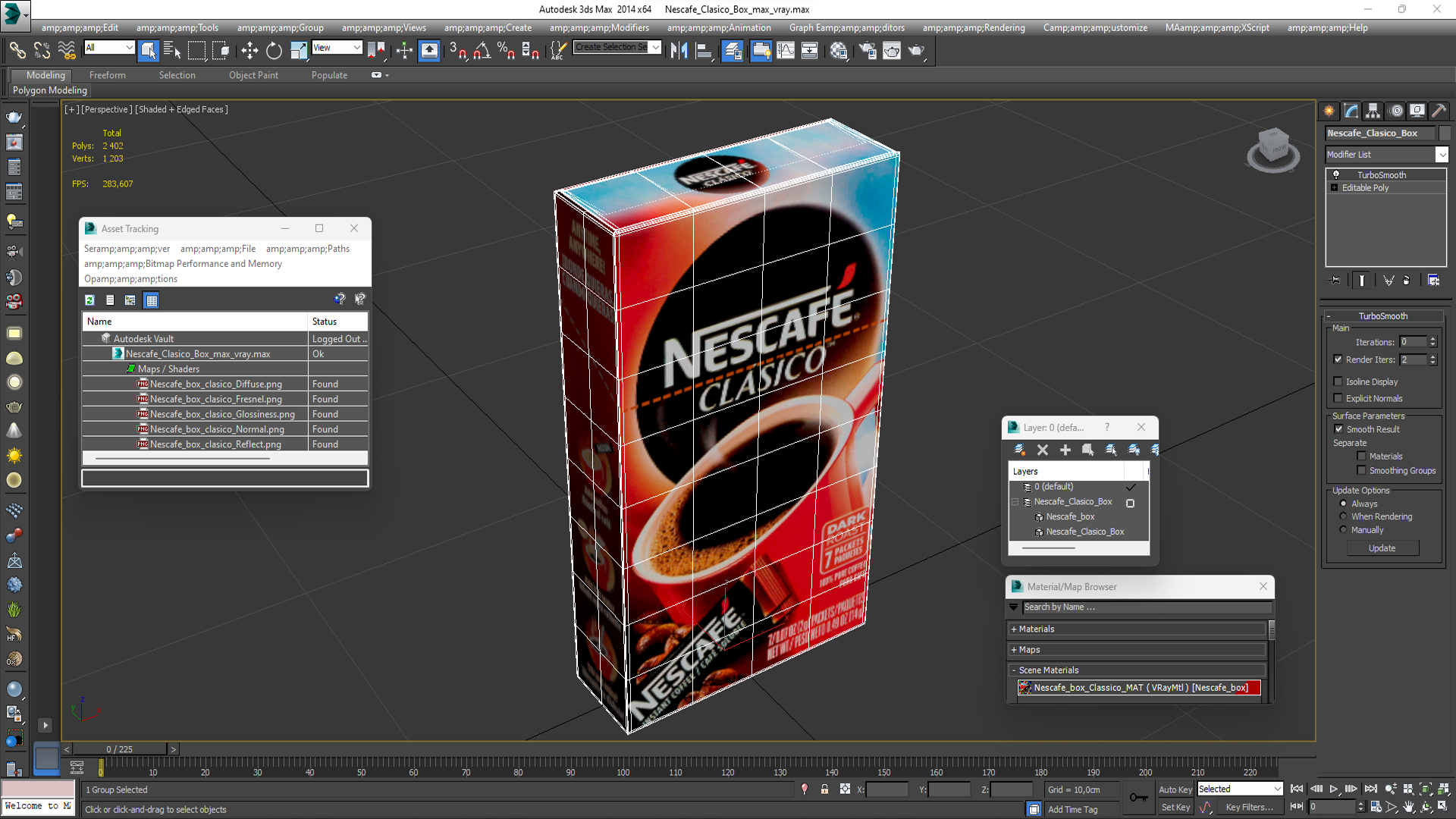Open Select by Name tool
This screenshot has height=819, width=1456.
coord(172,51)
